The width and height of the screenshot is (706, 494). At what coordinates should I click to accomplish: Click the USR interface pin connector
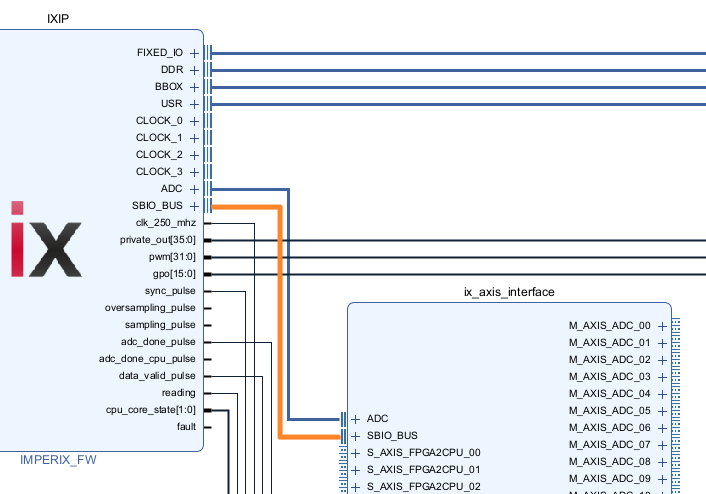click(207, 104)
